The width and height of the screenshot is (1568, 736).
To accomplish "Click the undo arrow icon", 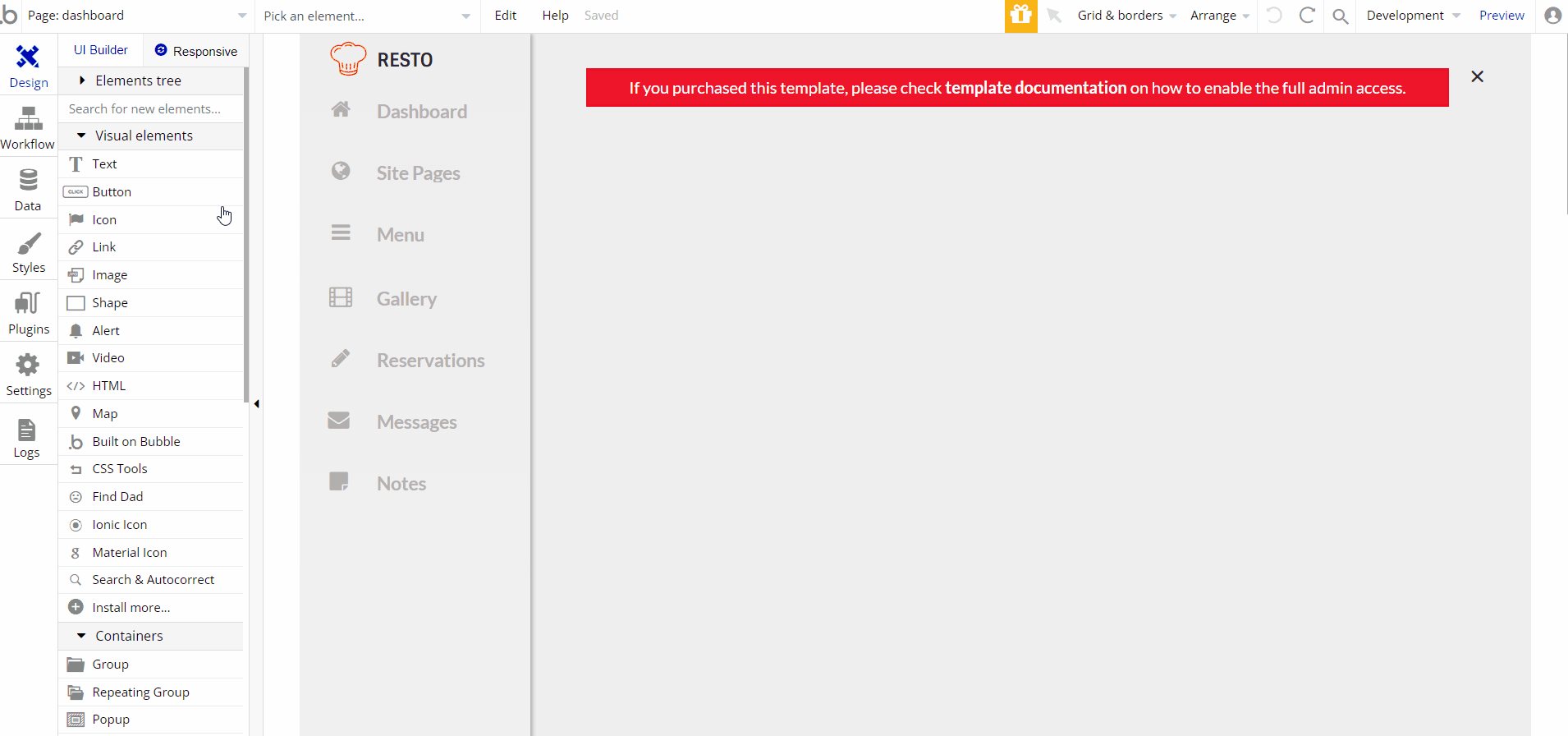I will tap(1274, 16).
